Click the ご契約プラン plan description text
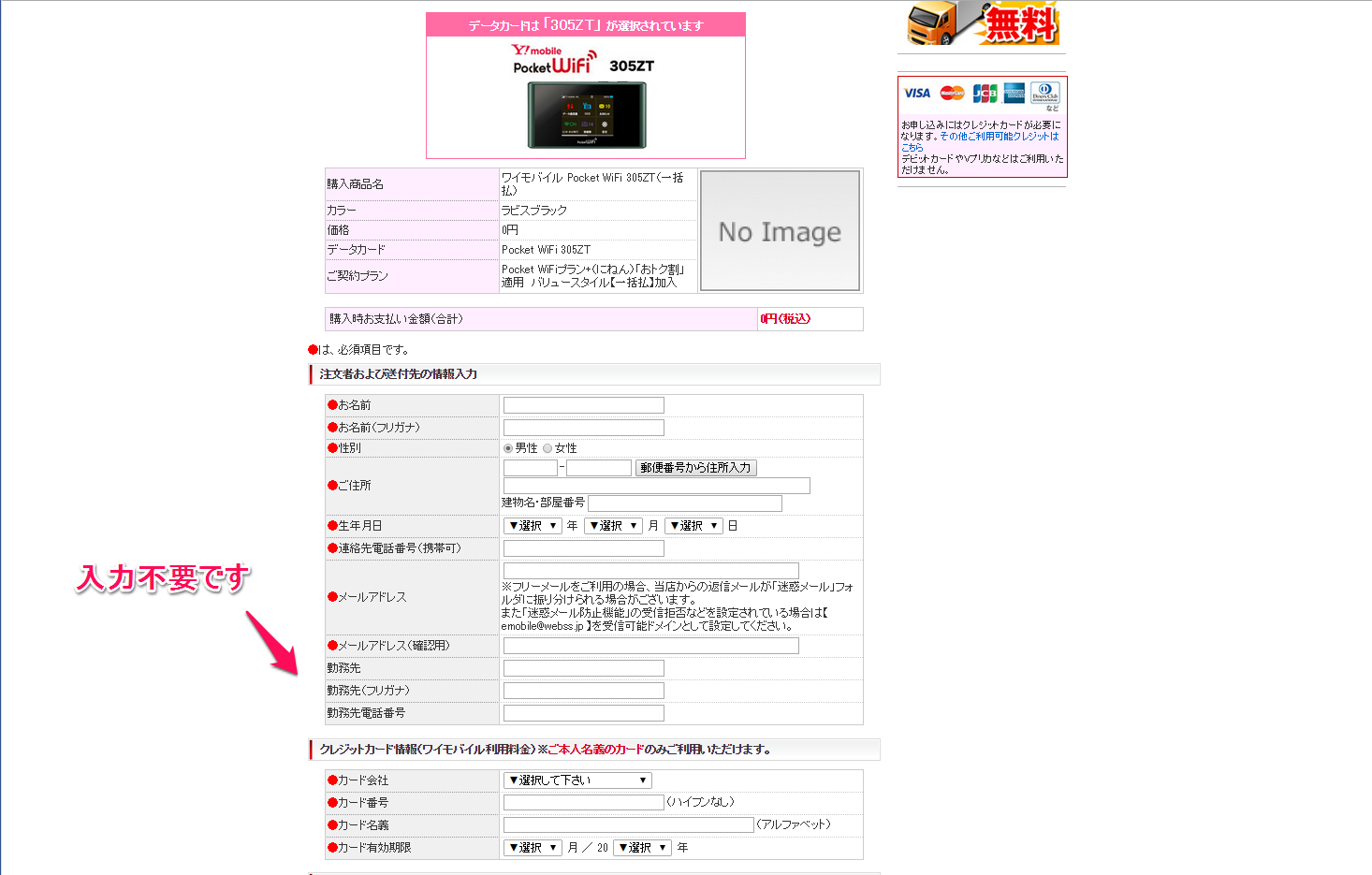 pyautogui.click(x=593, y=276)
